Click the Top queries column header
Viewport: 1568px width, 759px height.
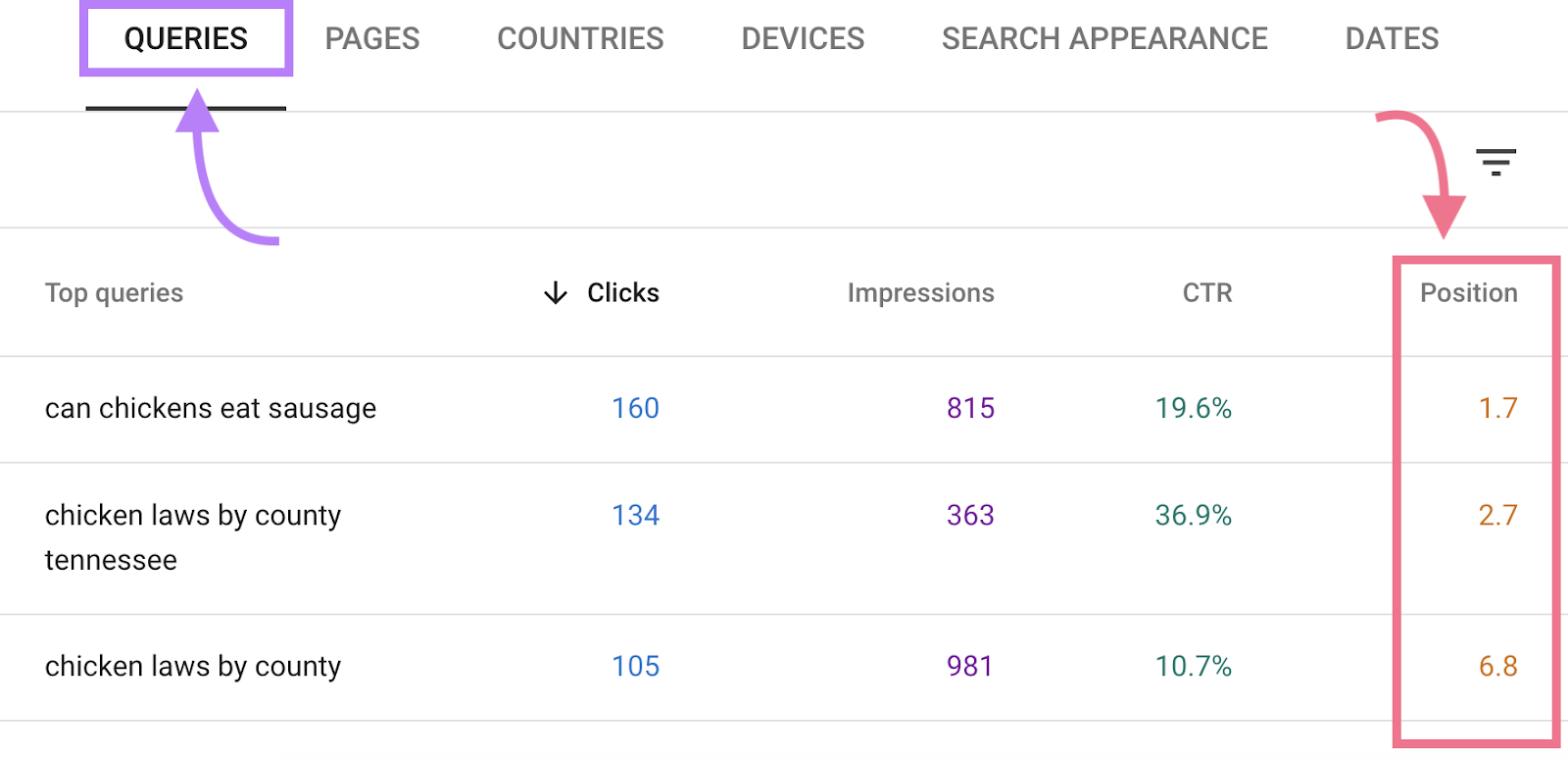(x=114, y=293)
